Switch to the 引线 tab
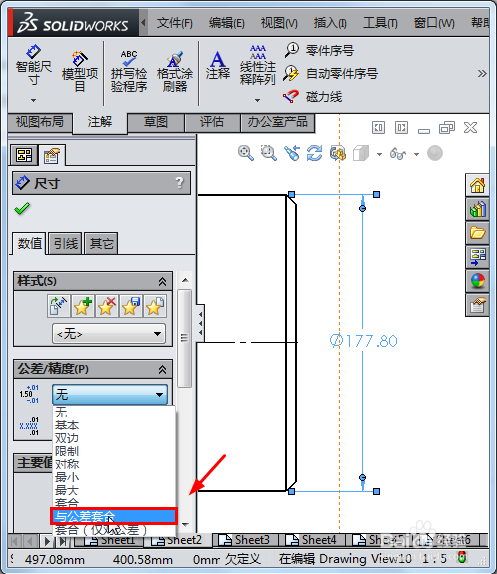Image resolution: width=497 pixels, height=574 pixels. [x=66, y=243]
